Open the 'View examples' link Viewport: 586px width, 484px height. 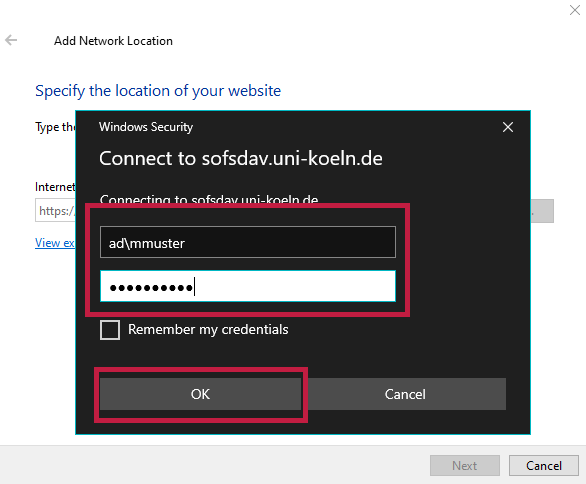(x=55, y=243)
